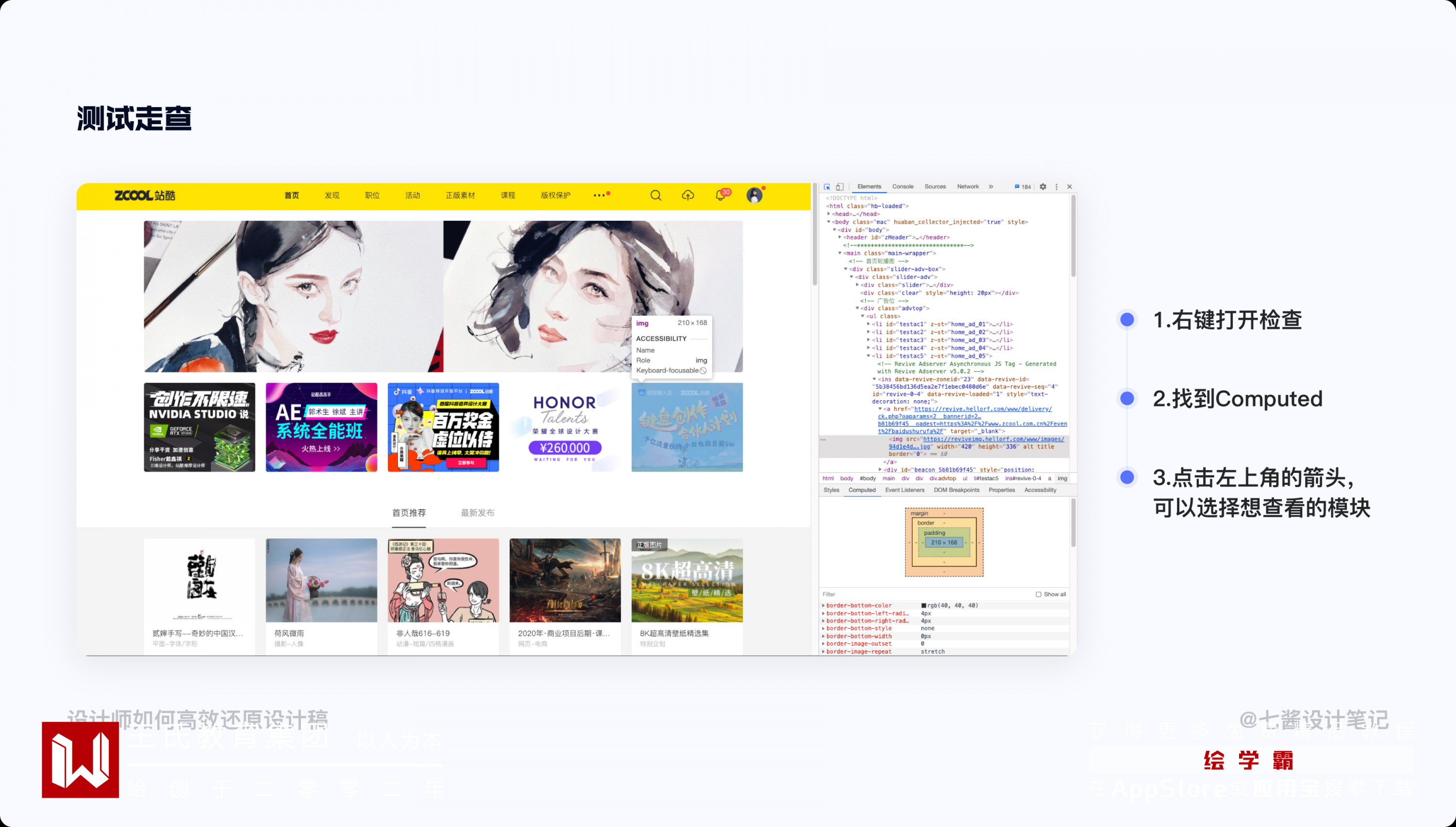This screenshot has height=827, width=1456.
Task: Switch to the Styles pane tab
Action: pos(831,490)
